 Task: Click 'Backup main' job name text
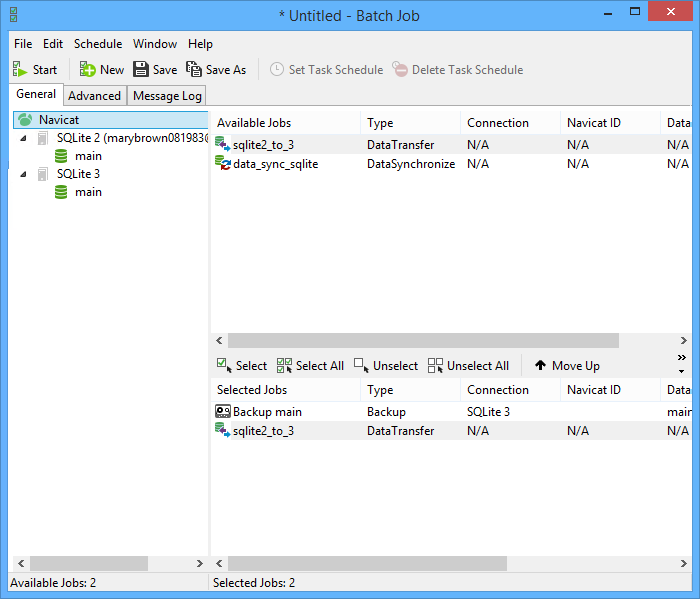point(267,412)
